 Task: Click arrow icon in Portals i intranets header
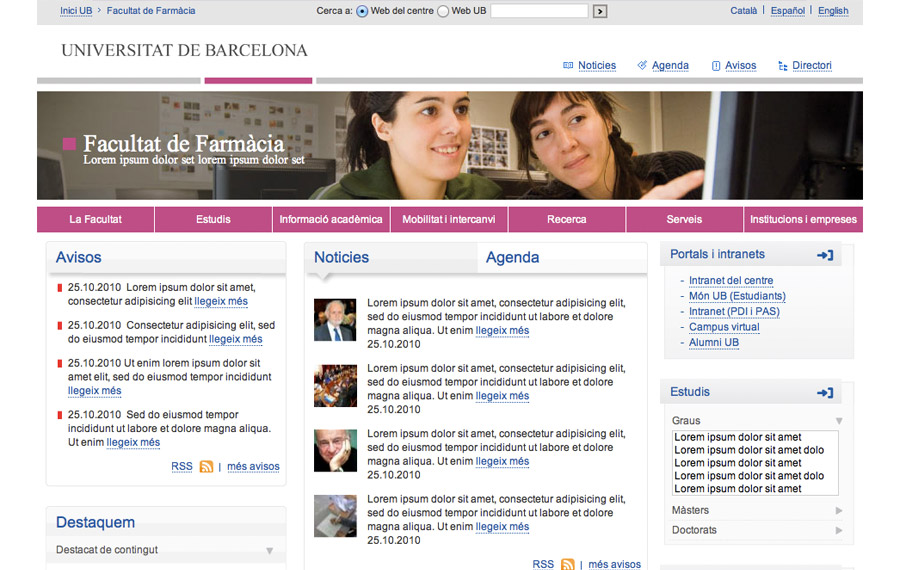coord(825,255)
